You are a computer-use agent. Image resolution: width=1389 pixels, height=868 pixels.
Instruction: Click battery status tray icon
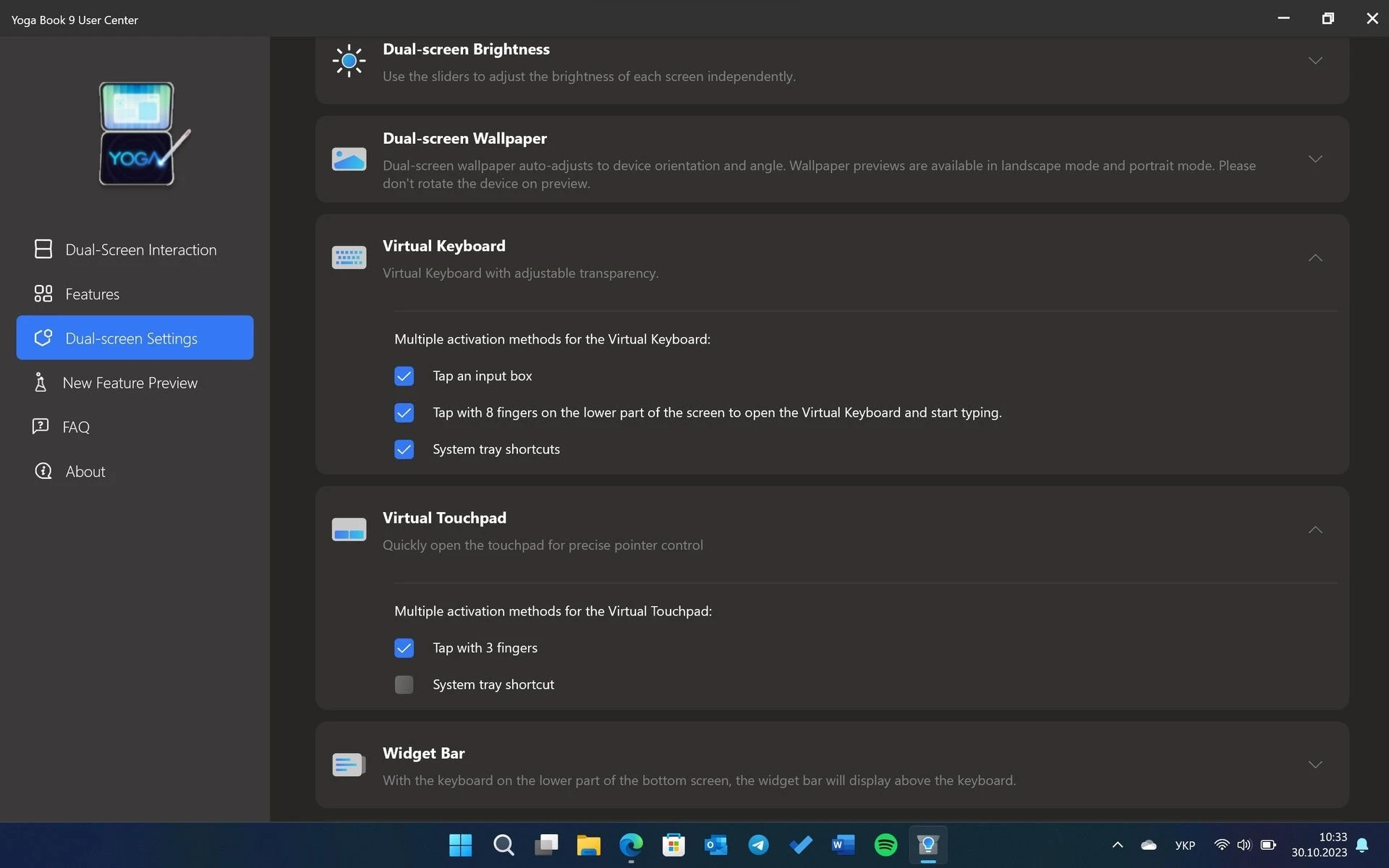click(x=1268, y=845)
